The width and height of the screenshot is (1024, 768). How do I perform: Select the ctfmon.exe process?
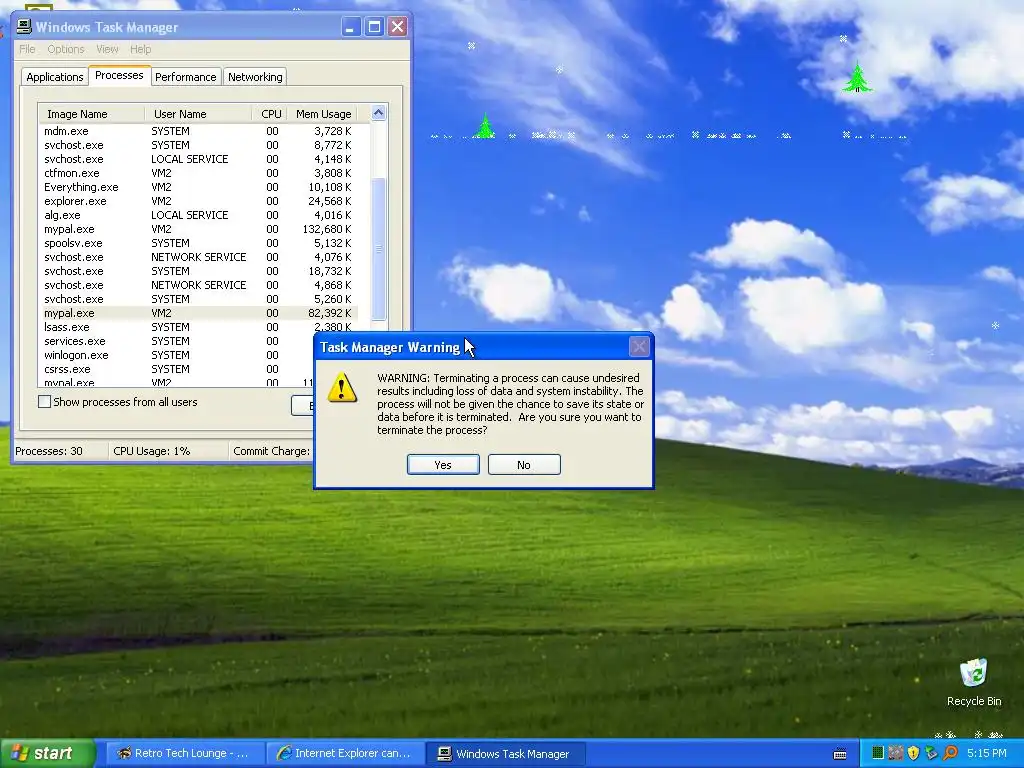(198, 173)
